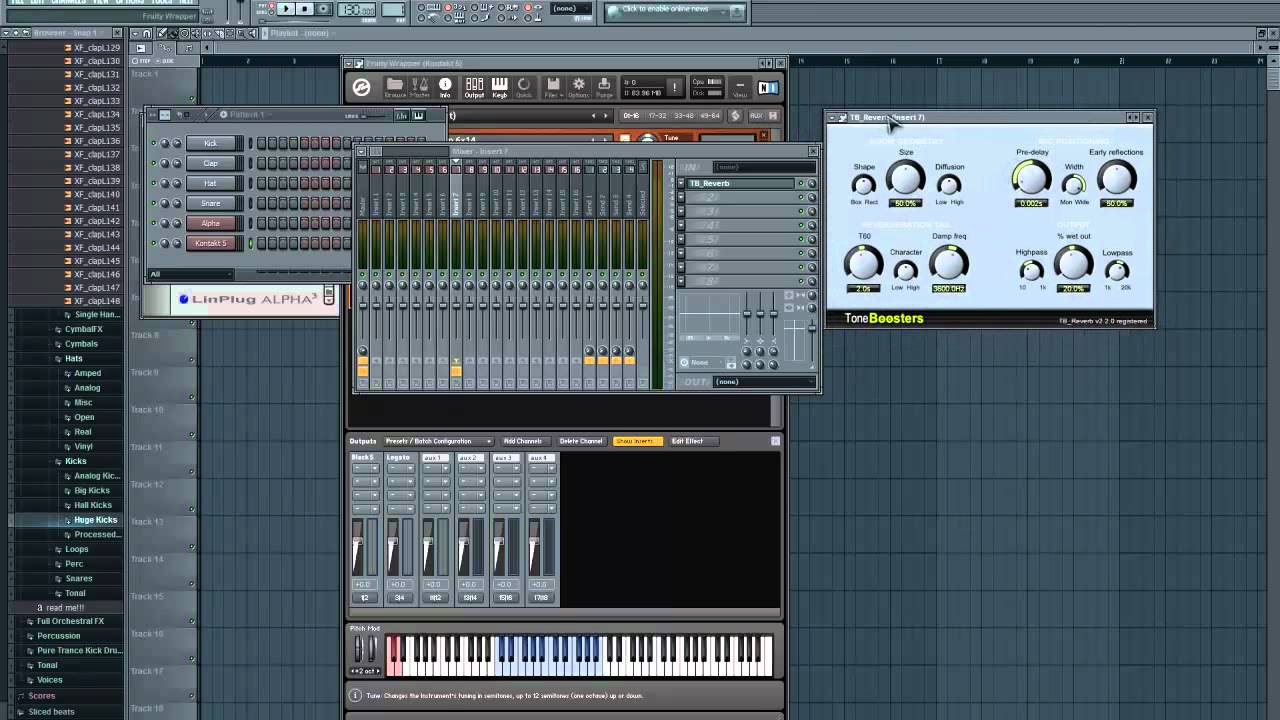Open the Kontakt Browse panel
This screenshot has height=720, width=1280.
(x=395, y=88)
